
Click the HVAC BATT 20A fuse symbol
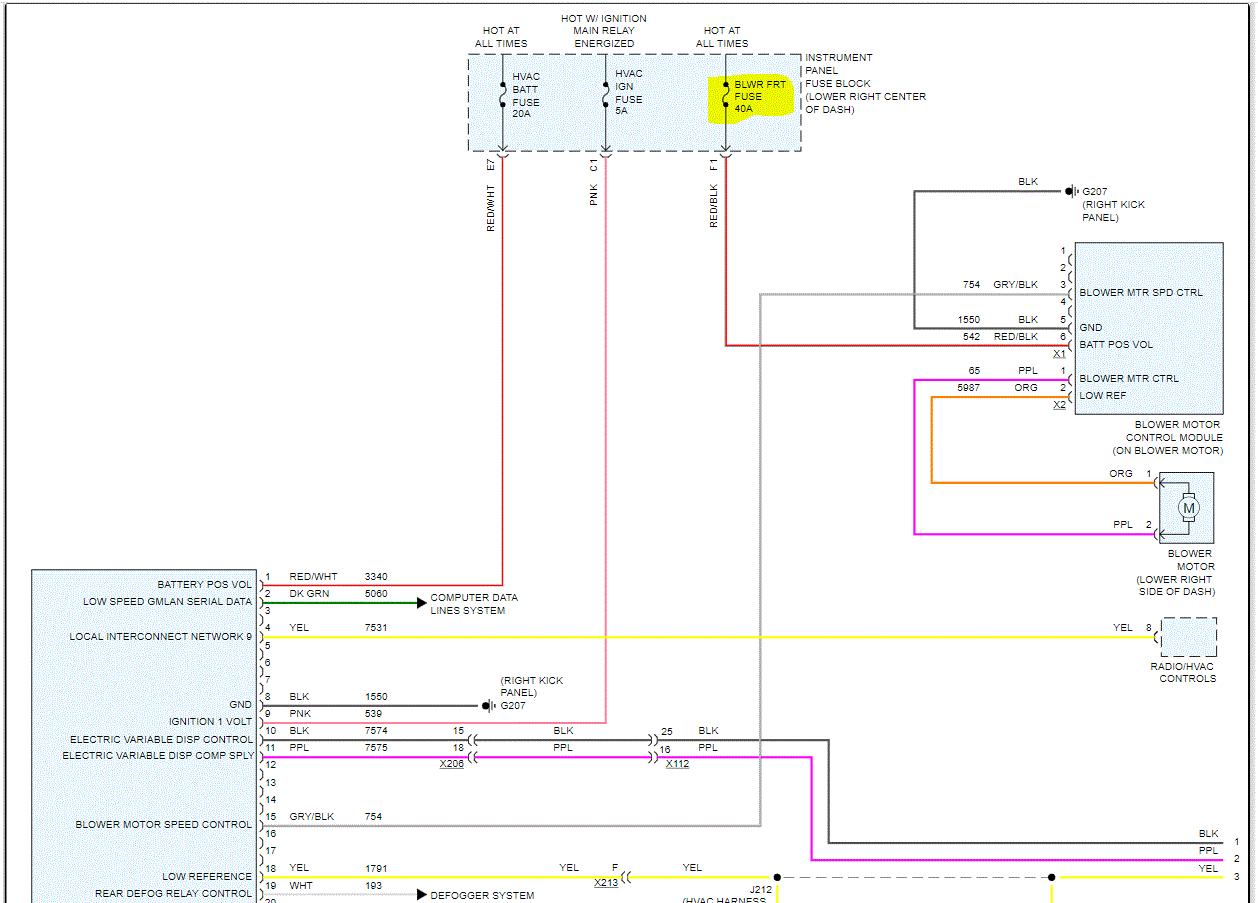point(502,94)
